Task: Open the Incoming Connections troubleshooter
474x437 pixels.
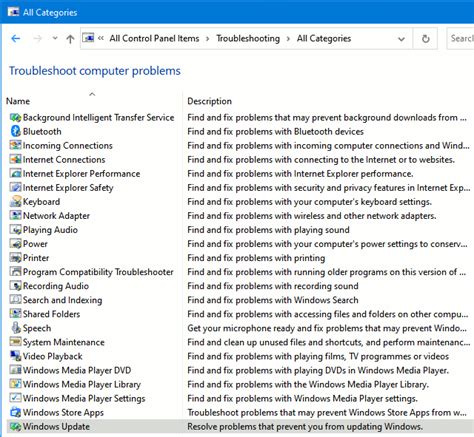Action: (68, 145)
